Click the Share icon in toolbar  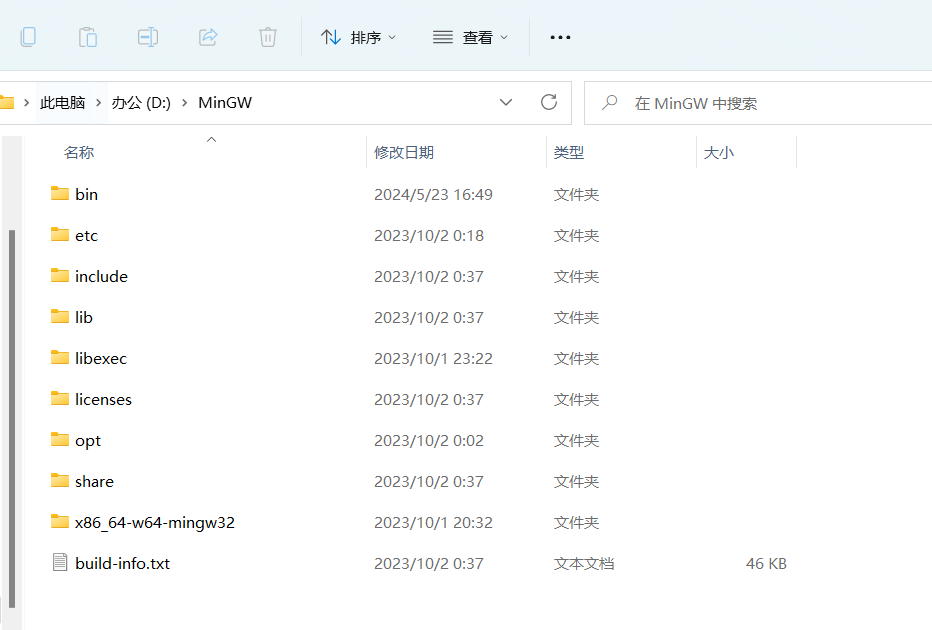tap(208, 37)
